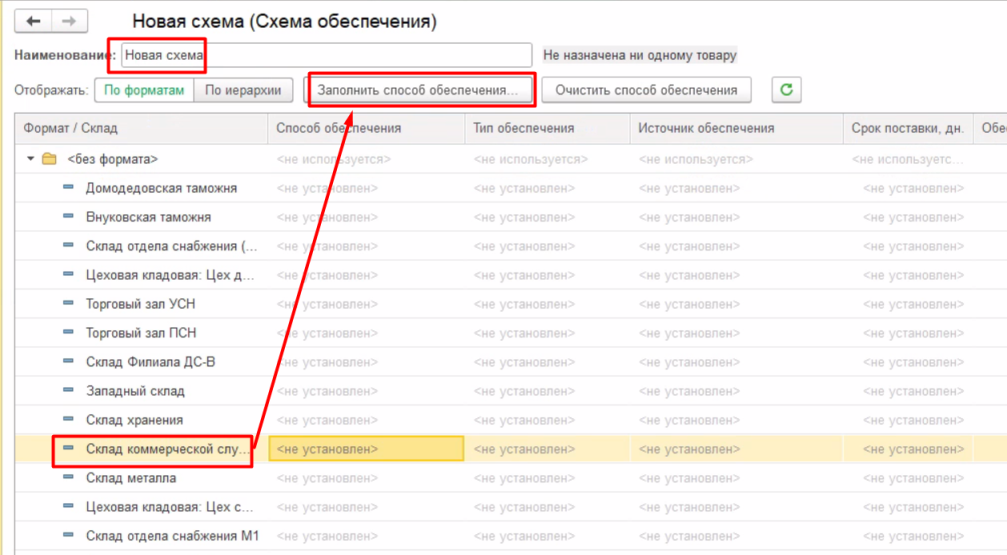Switch display to По форматам
Screen dimensions: 1007x555
click(144, 90)
